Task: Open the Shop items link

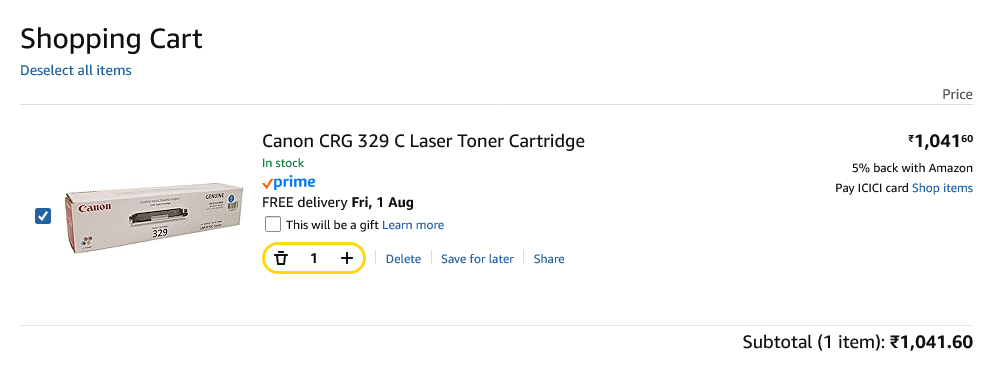Action: (942, 188)
